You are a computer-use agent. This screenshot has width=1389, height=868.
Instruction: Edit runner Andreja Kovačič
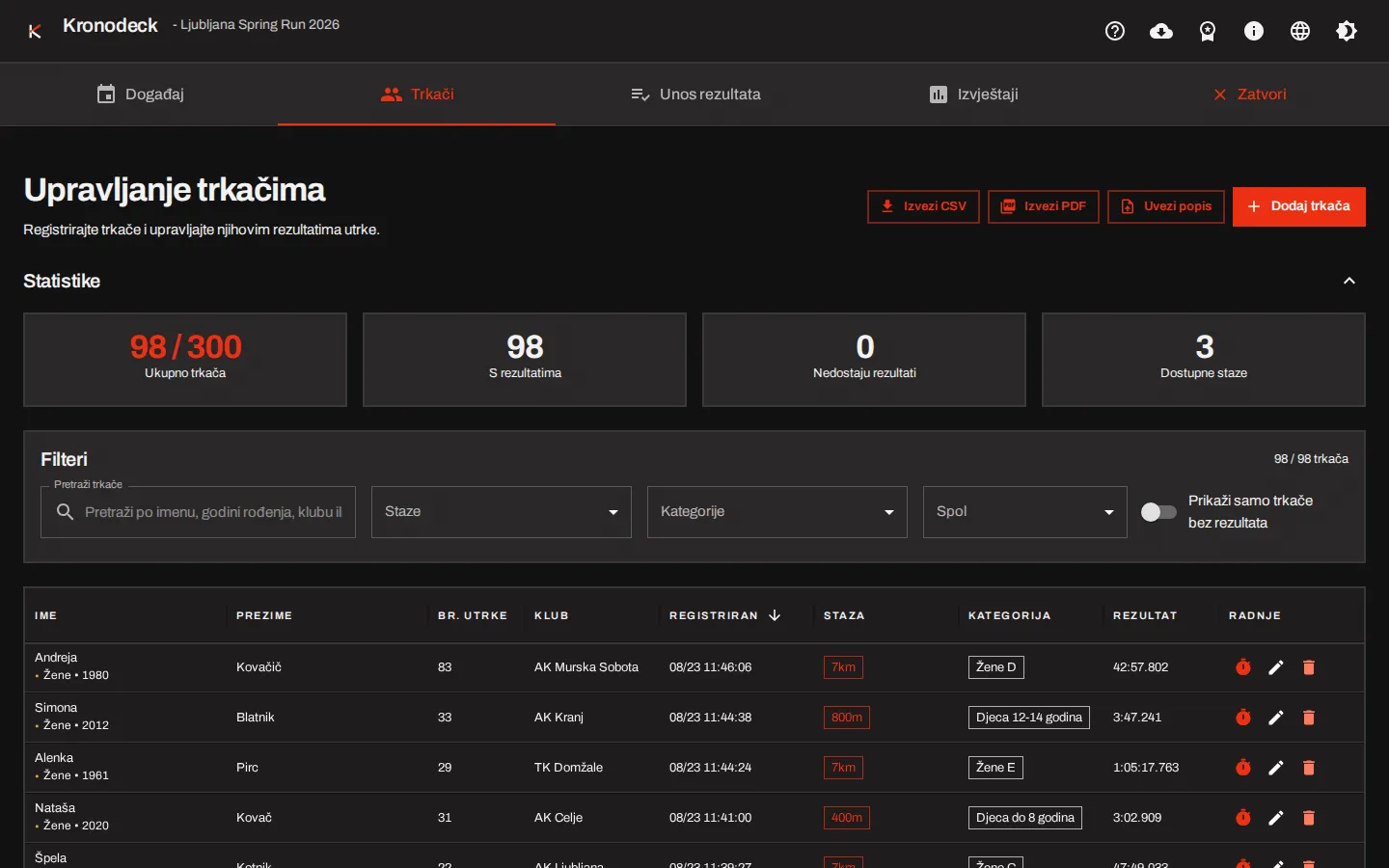pos(1276,667)
